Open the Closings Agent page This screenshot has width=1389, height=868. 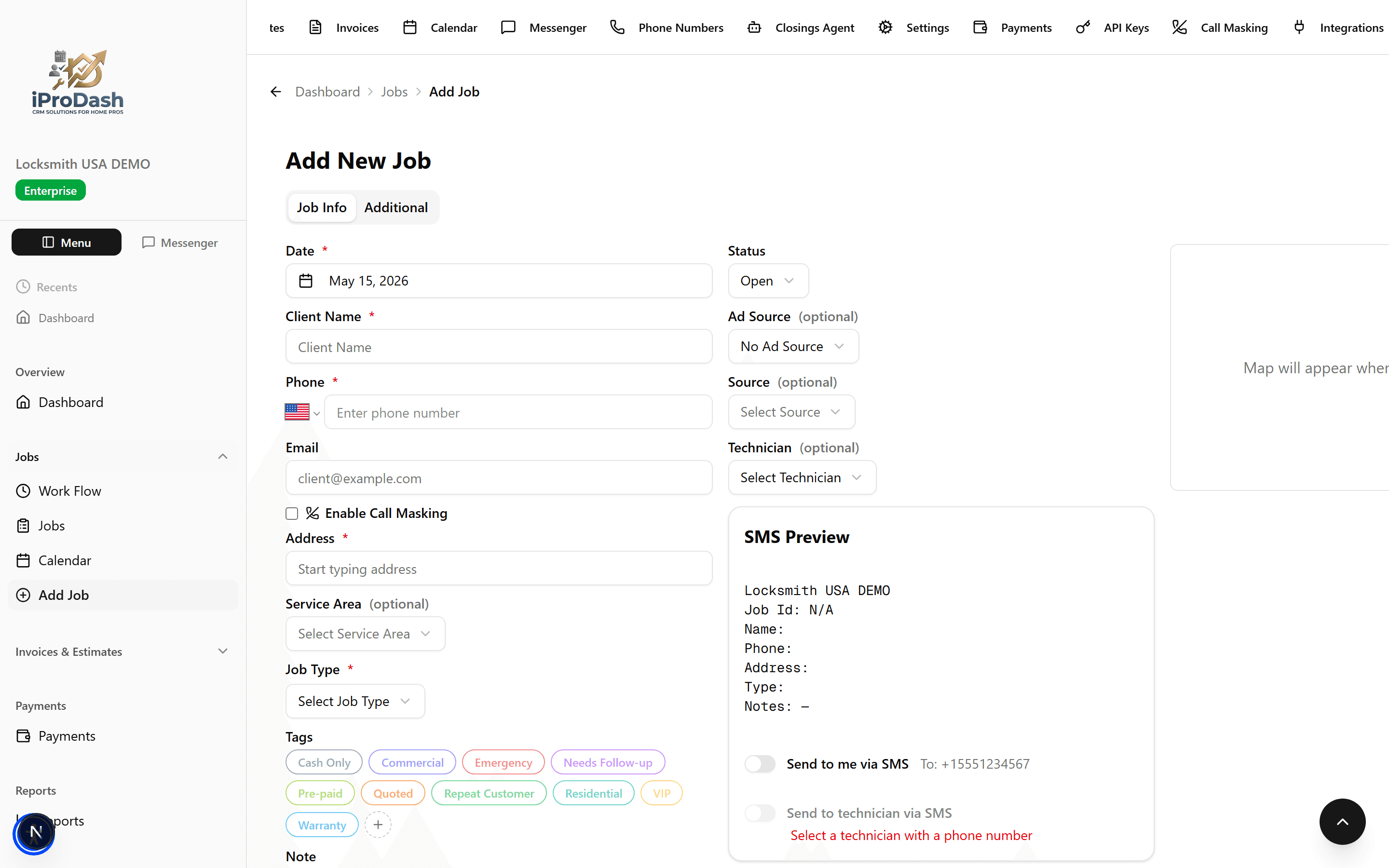[x=801, y=27]
